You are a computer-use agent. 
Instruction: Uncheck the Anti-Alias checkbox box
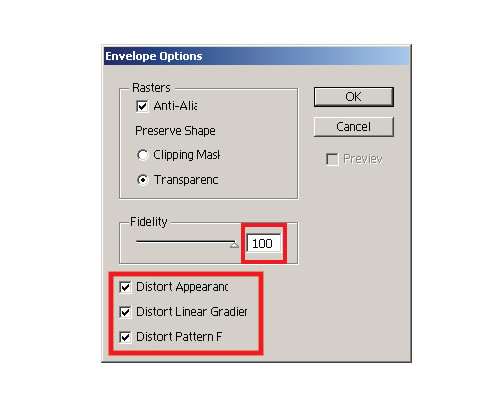142,106
